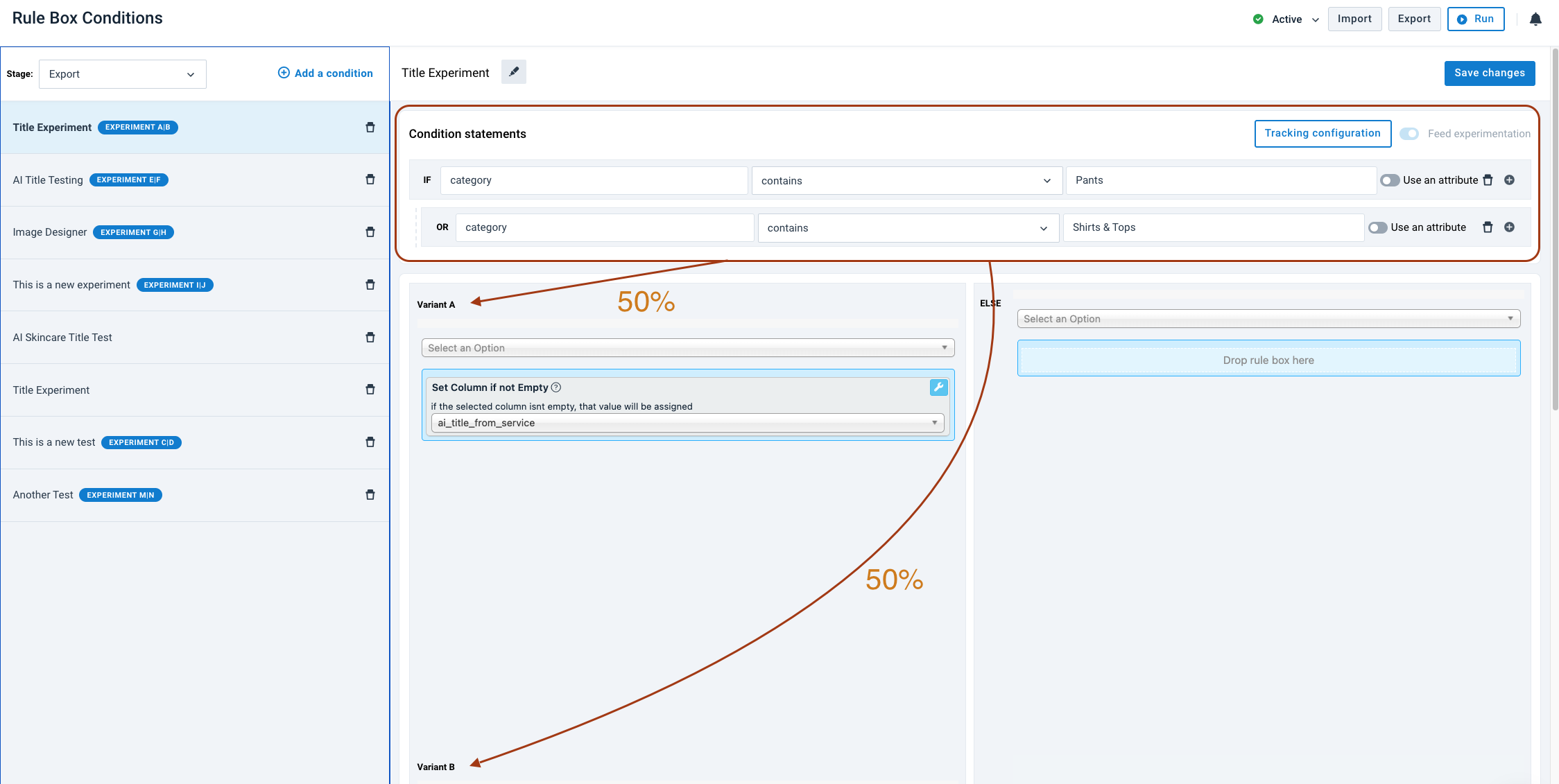Delete the Image Designer condition

[x=370, y=232]
